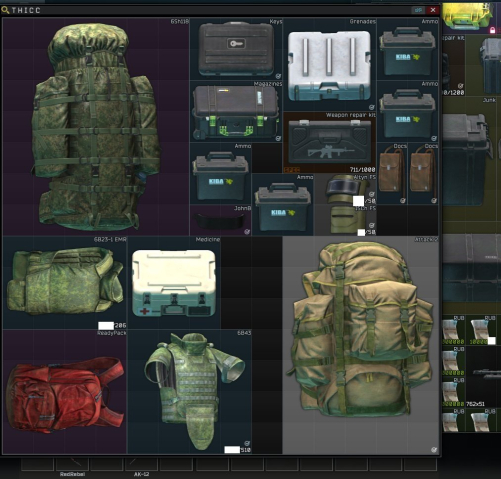Image resolution: width=501 pixels, height=479 pixels.
Task: Open the Ammo case beside the Grenades case
Action: [407, 49]
